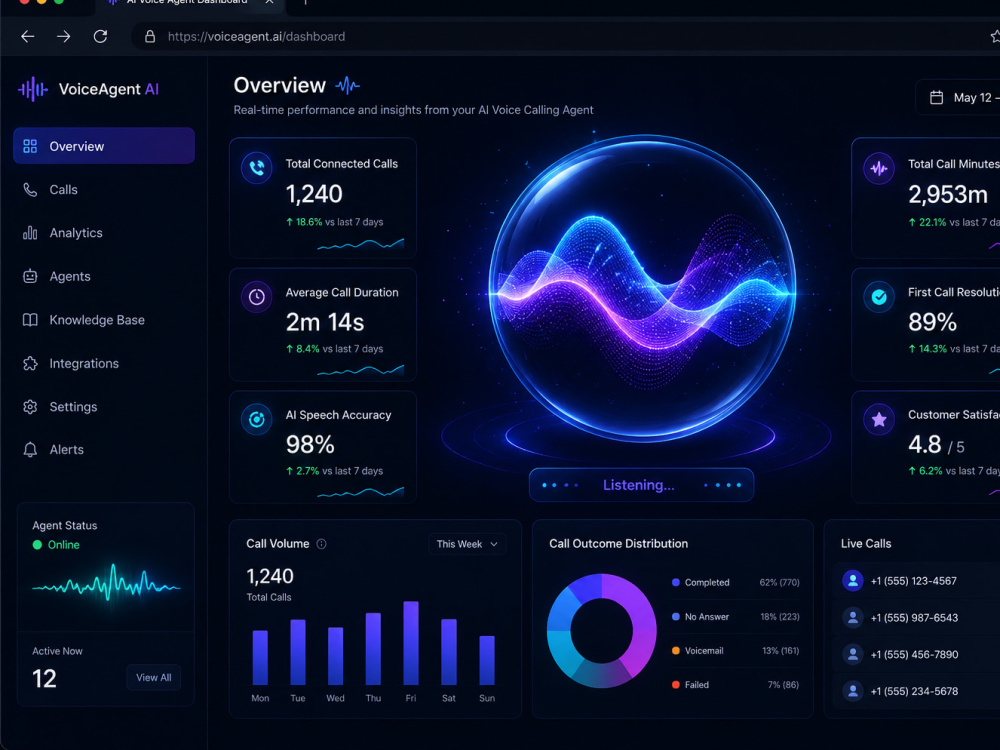Open Settings in the sidebar
The image size is (1000, 750).
[104, 406]
